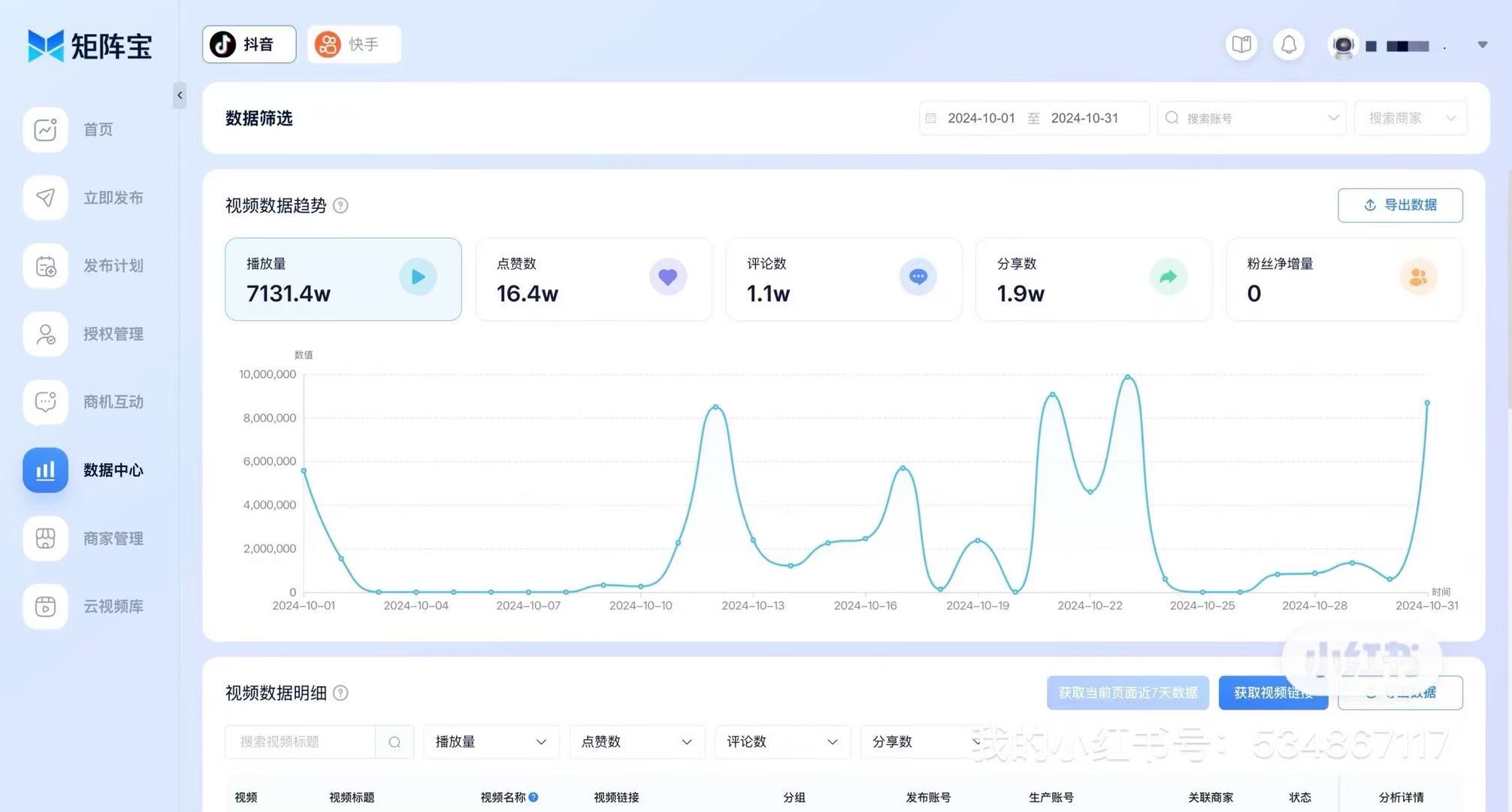This screenshot has height=812, width=1512.
Task: Select the 播放量 metric card
Action: (x=343, y=279)
